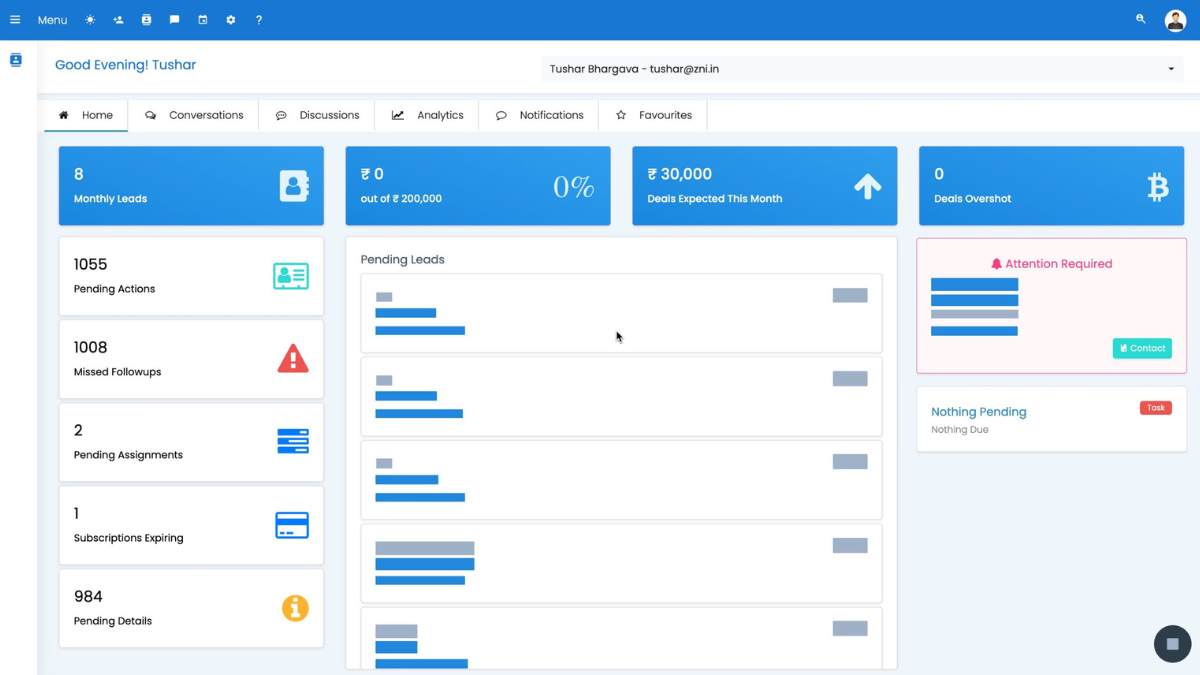Image resolution: width=1200 pixels, height=675 pixels.
Task: Click the settings gear icon
Action: [231, 19]
